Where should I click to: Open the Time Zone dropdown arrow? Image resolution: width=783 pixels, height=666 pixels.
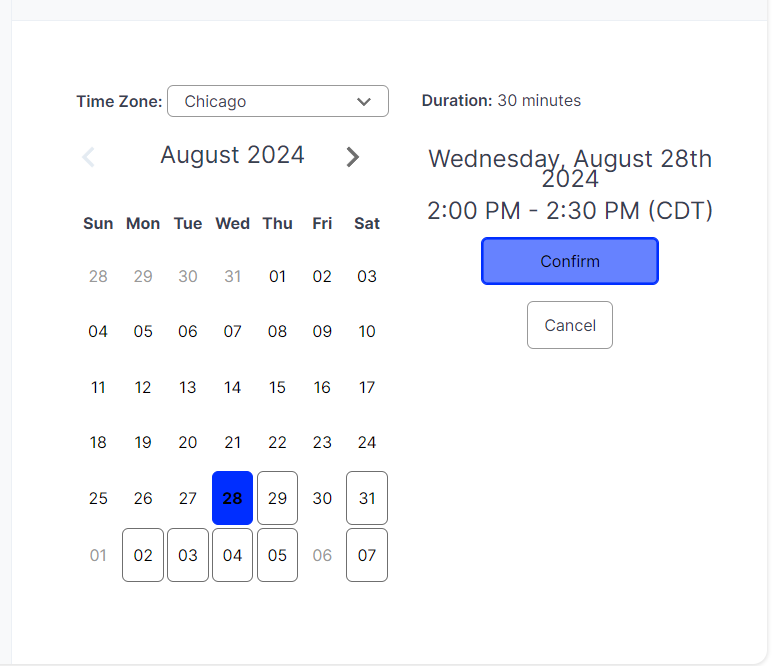(364, 101)
